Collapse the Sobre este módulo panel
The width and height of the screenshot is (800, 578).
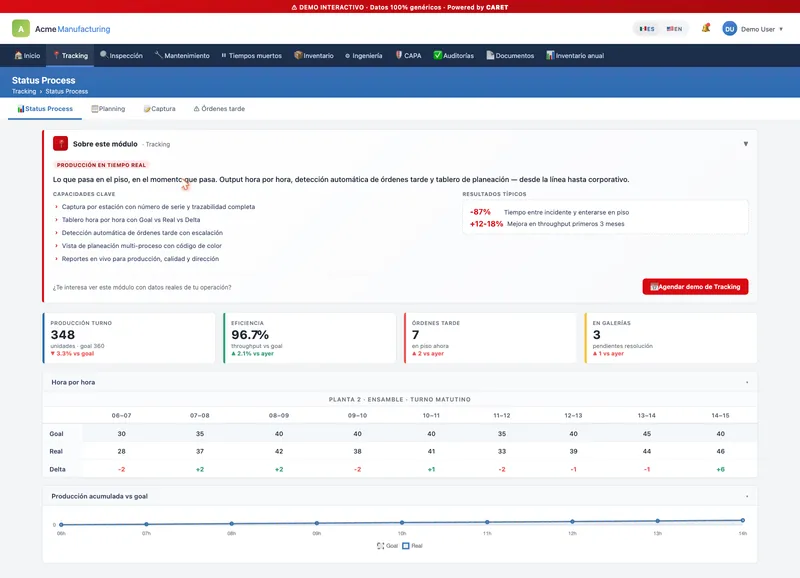(x=745, y=144)
